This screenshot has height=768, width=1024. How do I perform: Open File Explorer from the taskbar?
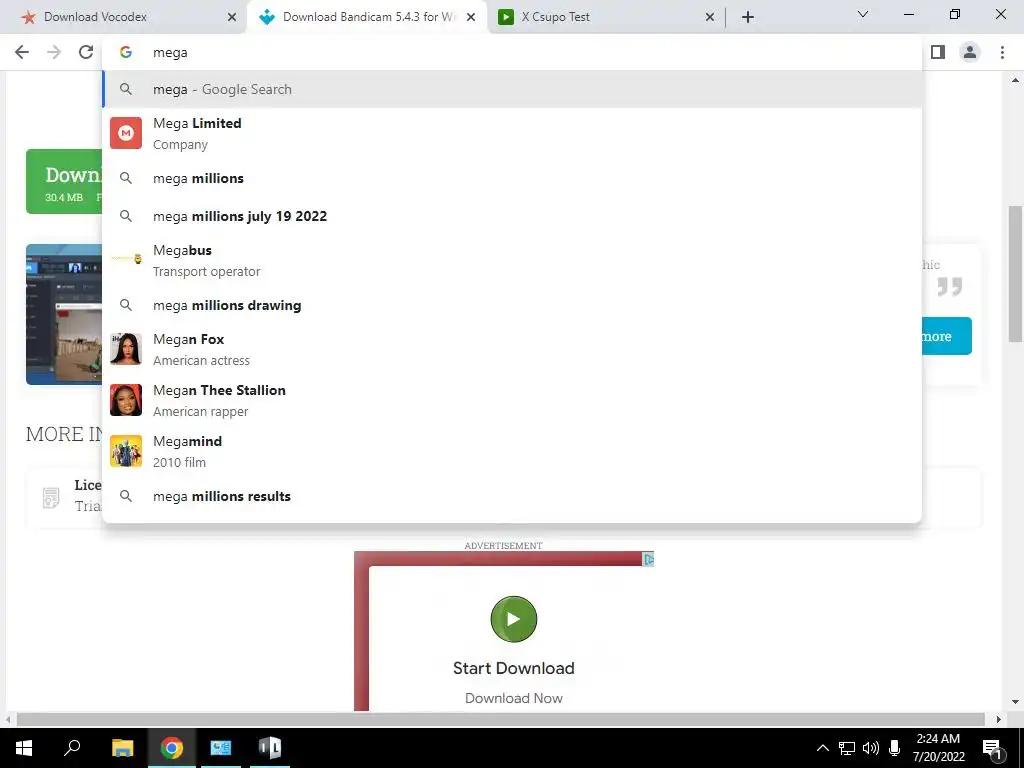point(122,748)
